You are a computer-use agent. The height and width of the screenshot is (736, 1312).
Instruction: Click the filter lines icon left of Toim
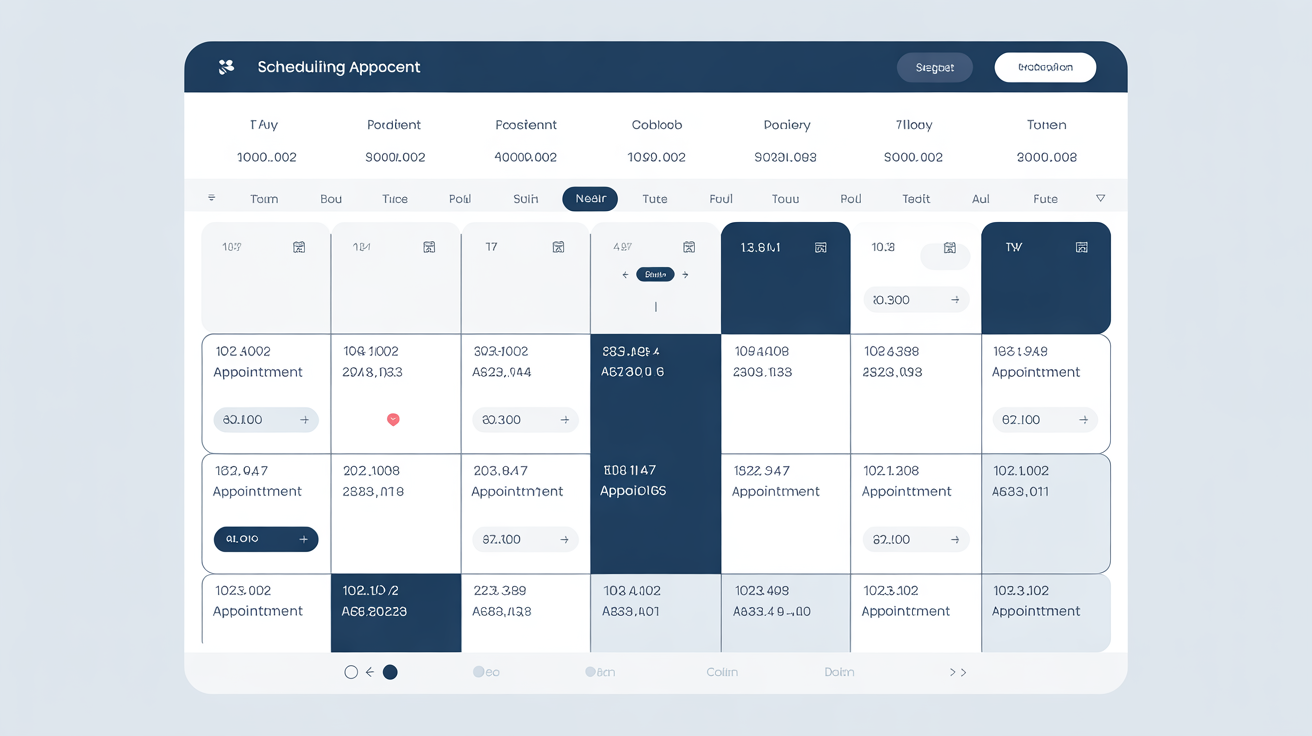coord(211,198)
